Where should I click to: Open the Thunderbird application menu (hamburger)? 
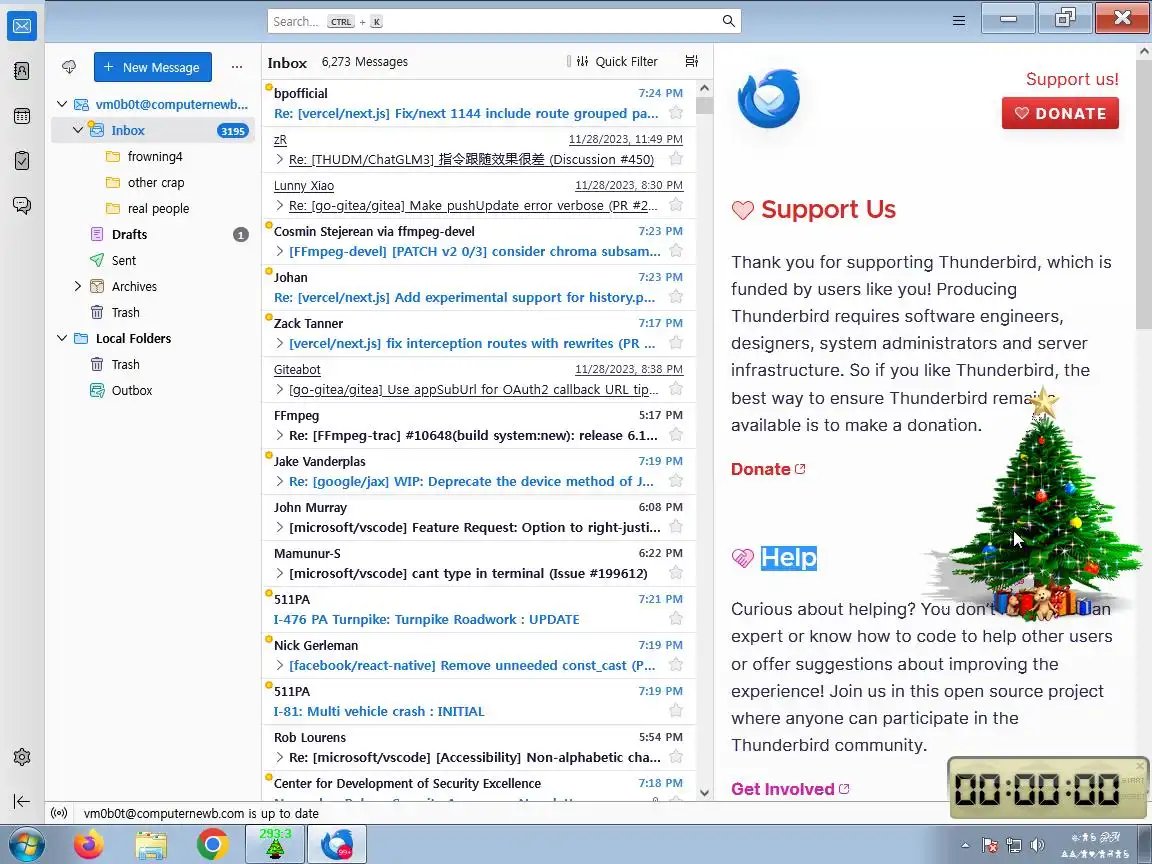(959, 21)
